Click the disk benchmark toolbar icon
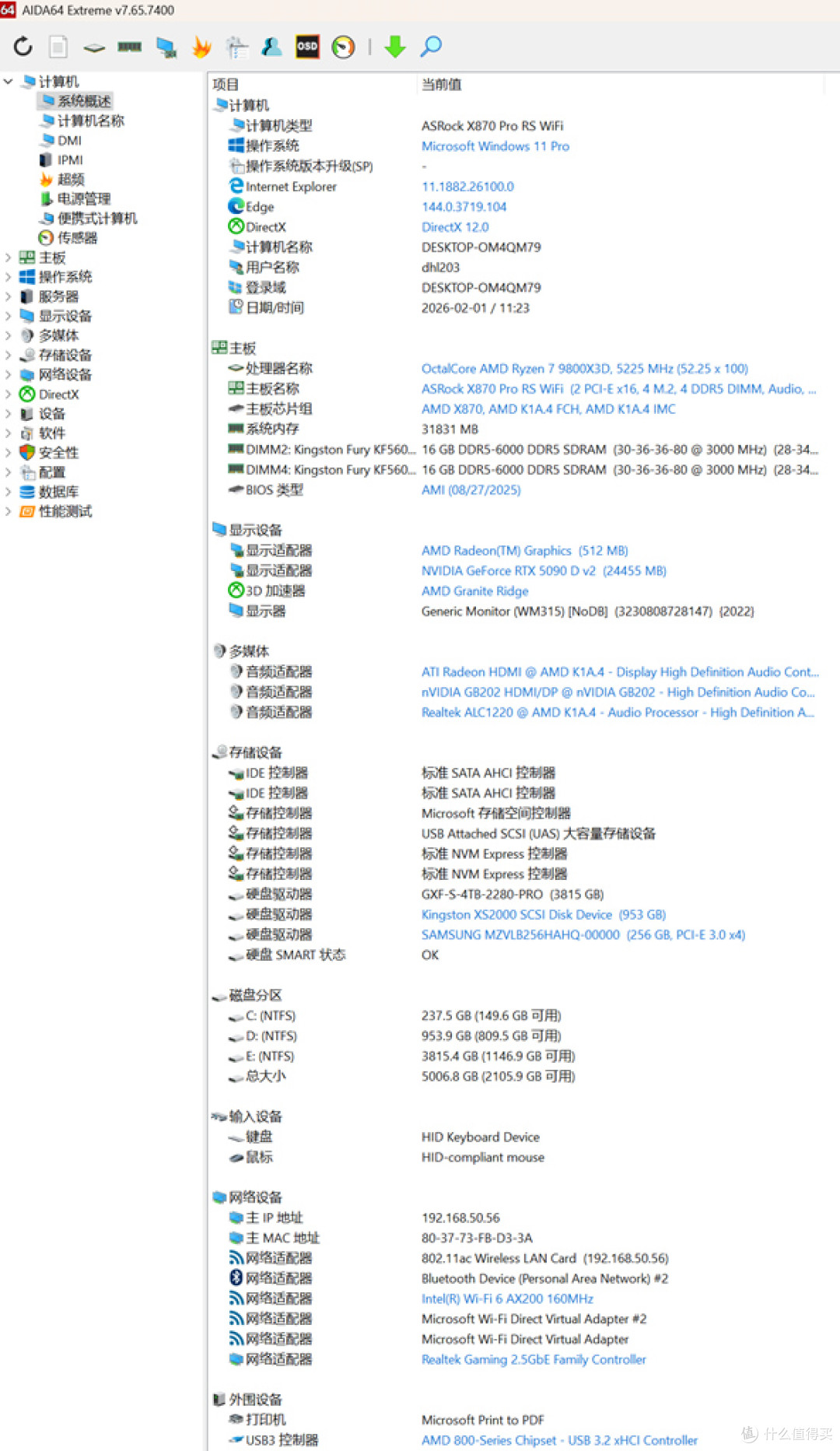Image resolution: width=840 pixels, height=1451 pixels. coord(94,47)
